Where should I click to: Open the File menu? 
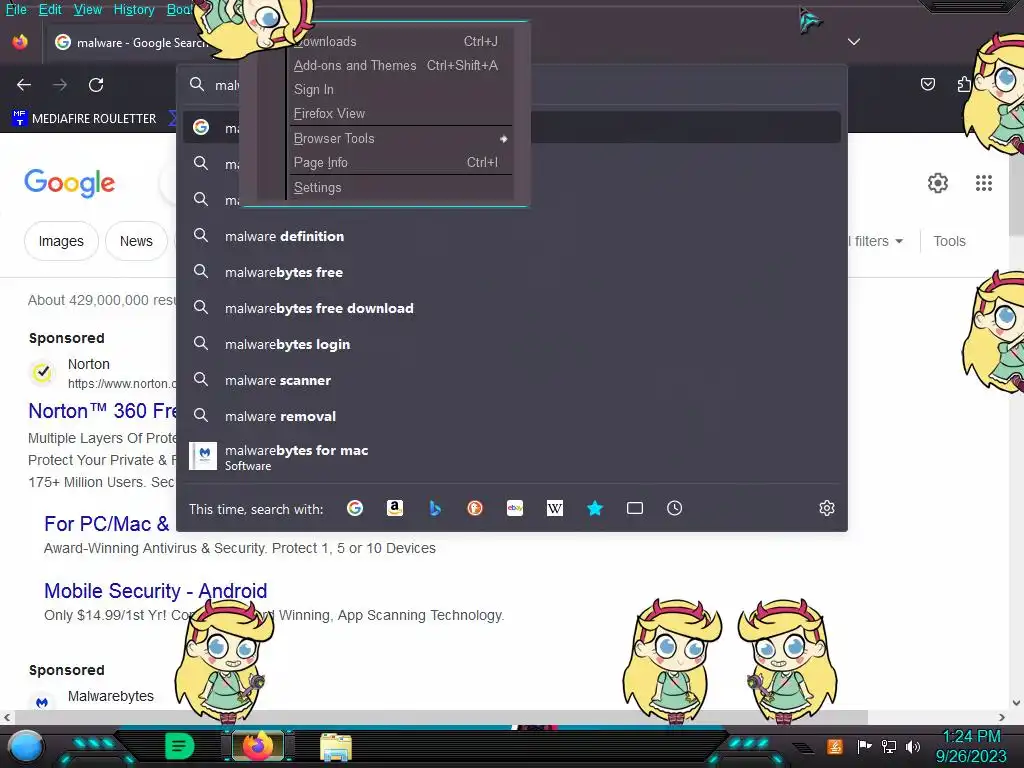coord(16,10)
